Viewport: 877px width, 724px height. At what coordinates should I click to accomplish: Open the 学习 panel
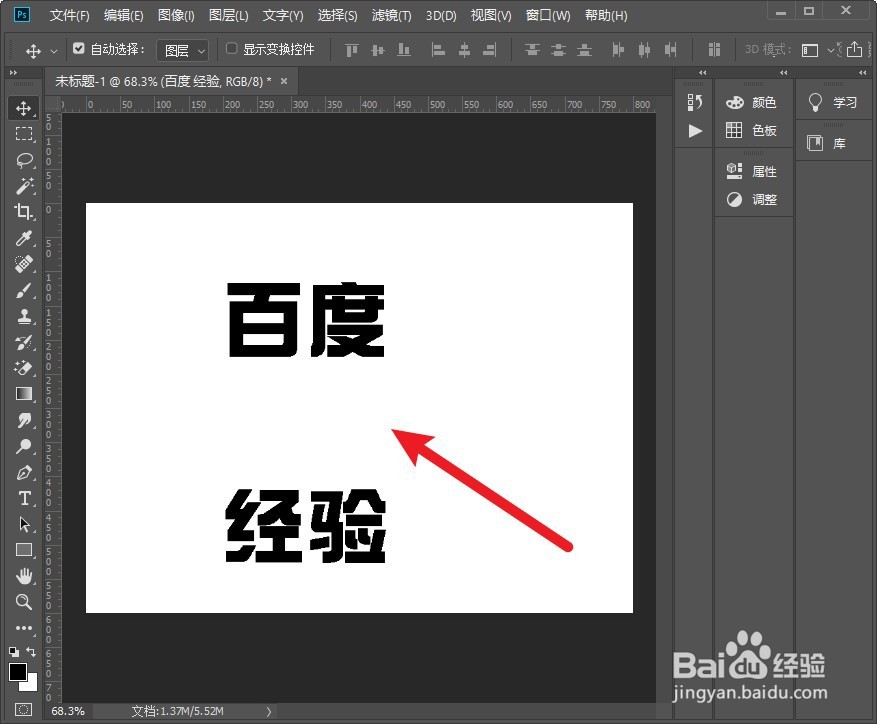tap(832, 102)
